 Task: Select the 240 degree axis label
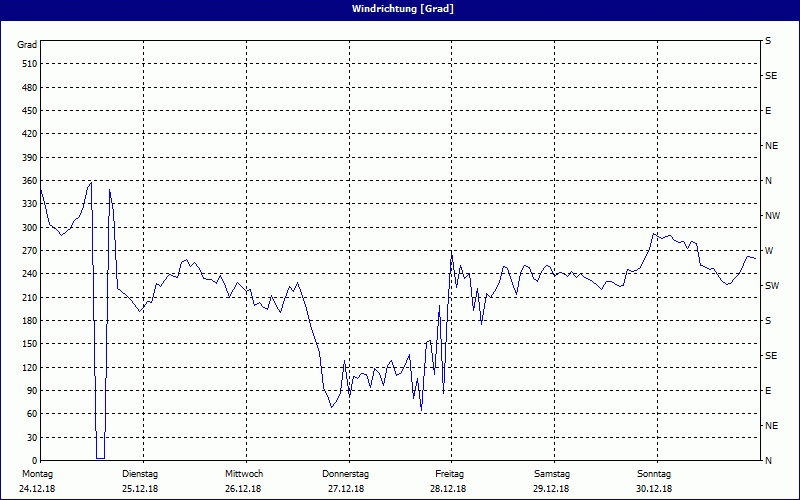(29, 274)
